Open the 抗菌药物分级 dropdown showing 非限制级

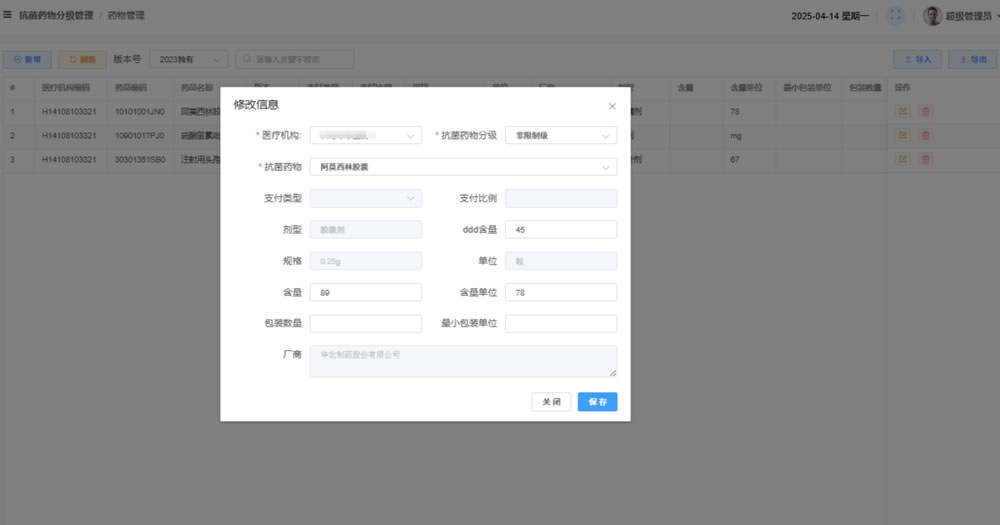561,135
